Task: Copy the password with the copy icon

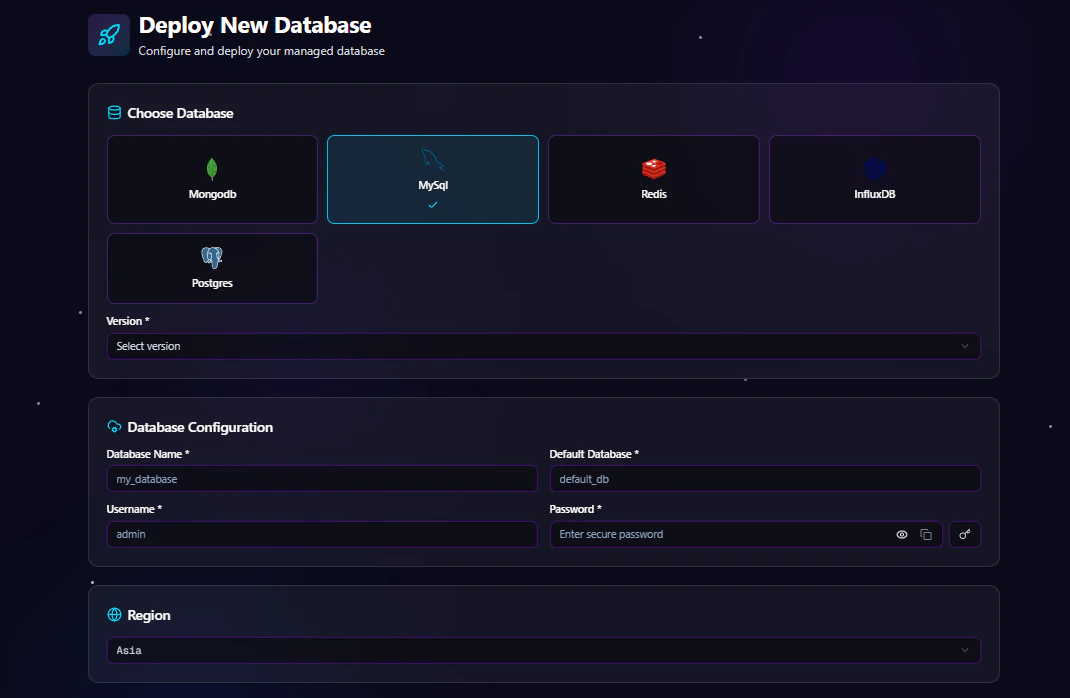Action: (x=926, y=534)
